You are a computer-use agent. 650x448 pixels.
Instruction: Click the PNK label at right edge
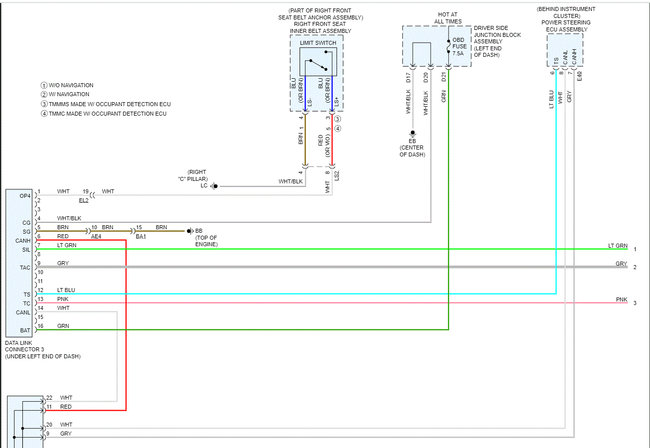621,299
